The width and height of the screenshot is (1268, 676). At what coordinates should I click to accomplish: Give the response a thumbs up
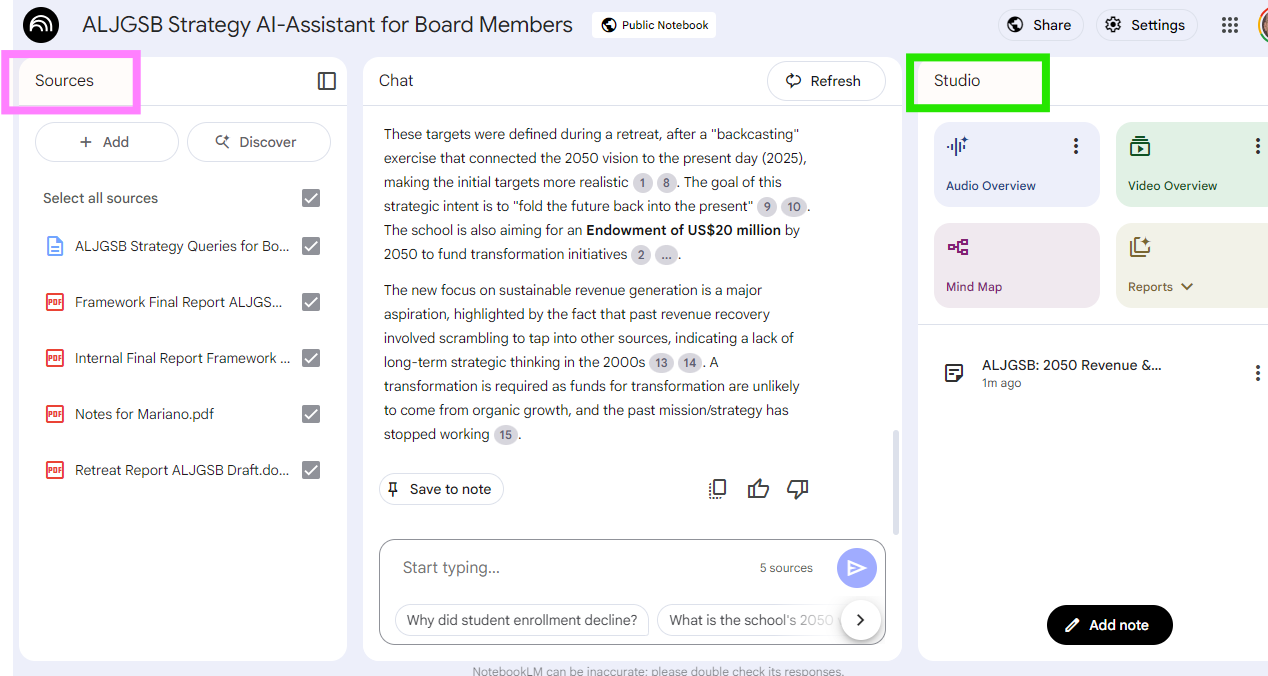point(758,489)
